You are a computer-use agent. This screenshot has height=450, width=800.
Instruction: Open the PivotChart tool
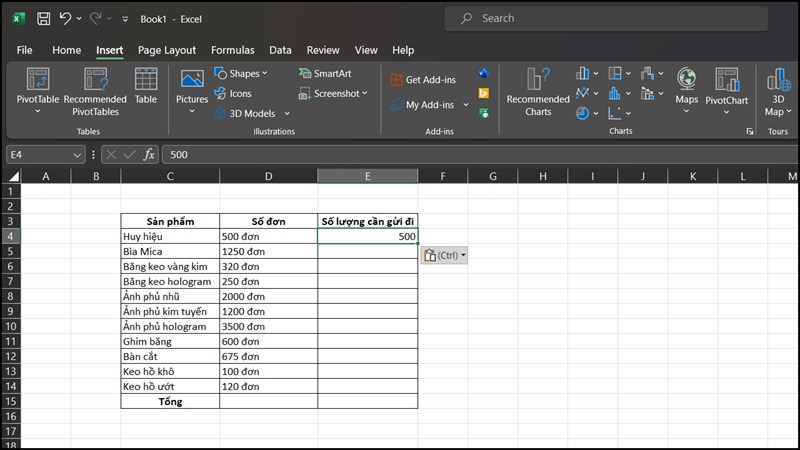[x=727, y=91]
